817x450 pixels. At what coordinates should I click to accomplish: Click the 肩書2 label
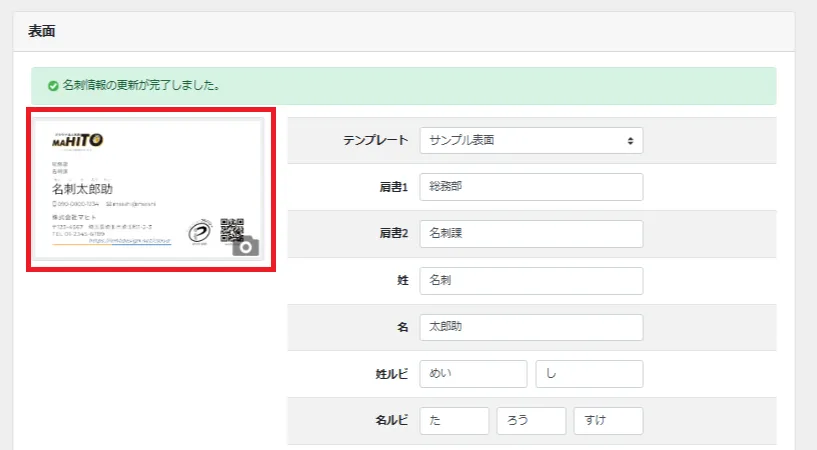click(x=393, y=233)
